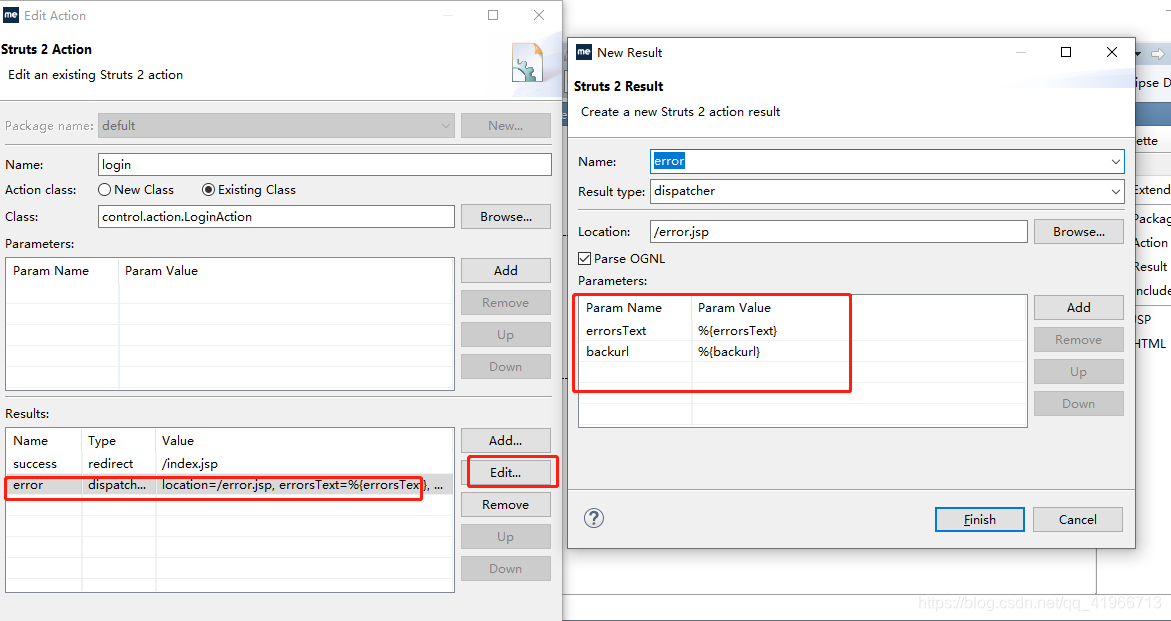
Task: Click Browse next to Location field
Action: click(x=1078, y=231)
